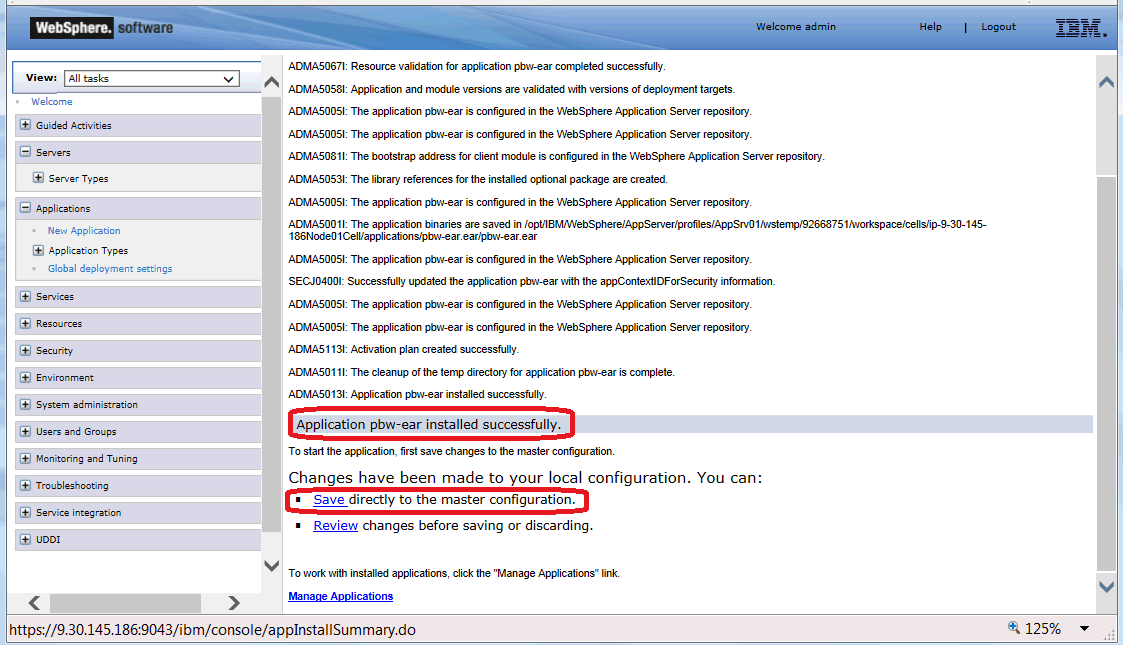Open the zoom 125% dropdown arrow

coord(1084,629)
